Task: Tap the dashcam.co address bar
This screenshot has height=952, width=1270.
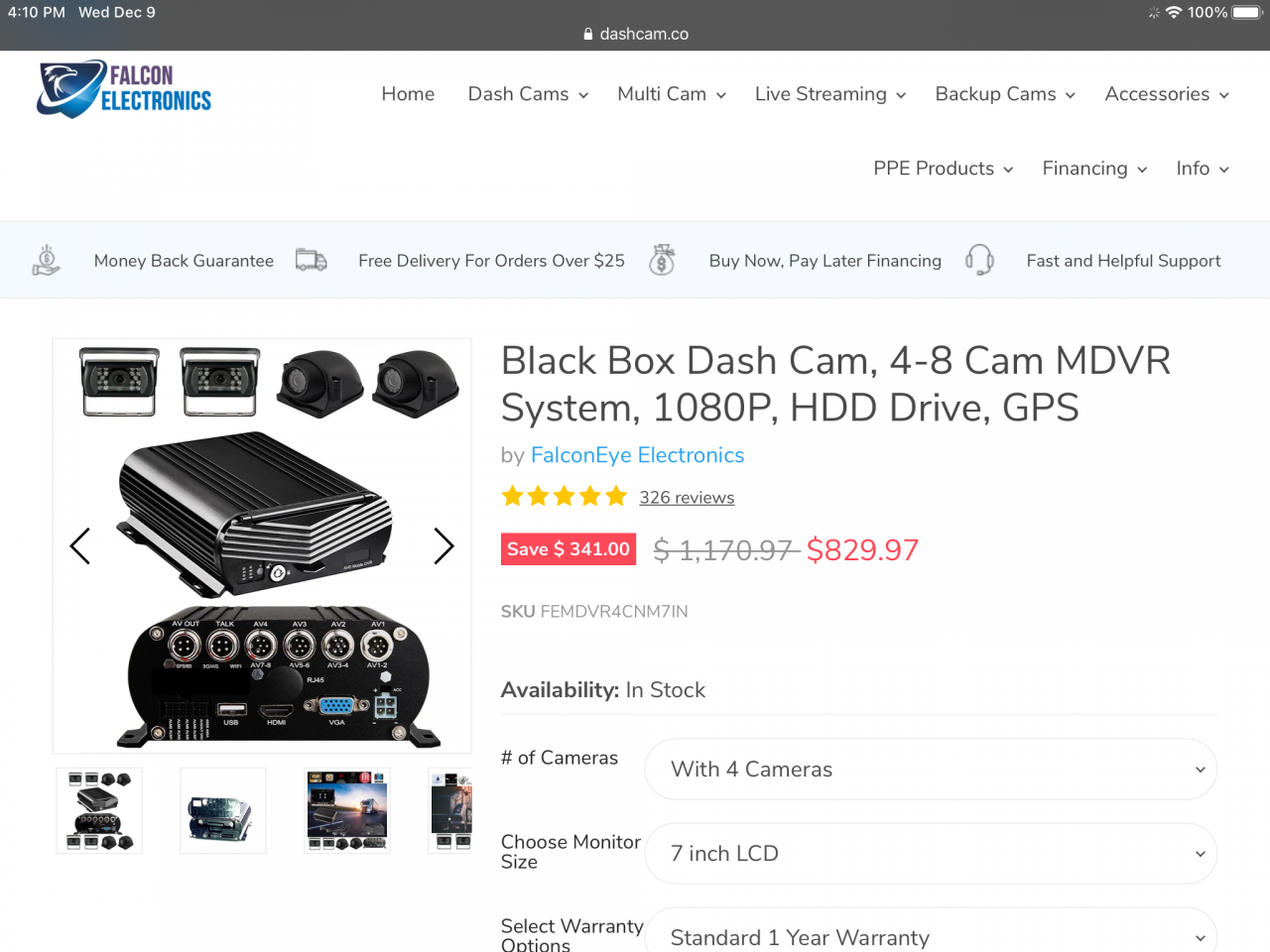Action: [635, 34]
